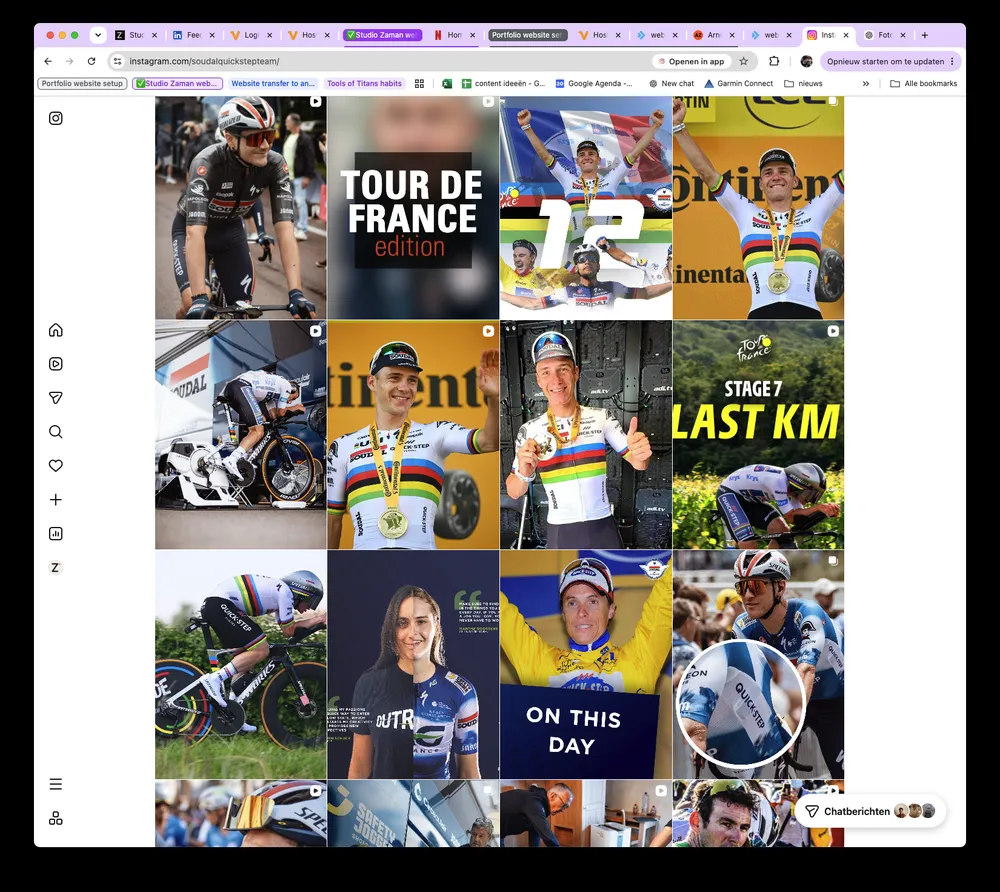This screenshot has width=1000, height=892.
Task: Open Tools of Titans habits bookmark group
Action: pyautogui.click(x=364, y=84)
